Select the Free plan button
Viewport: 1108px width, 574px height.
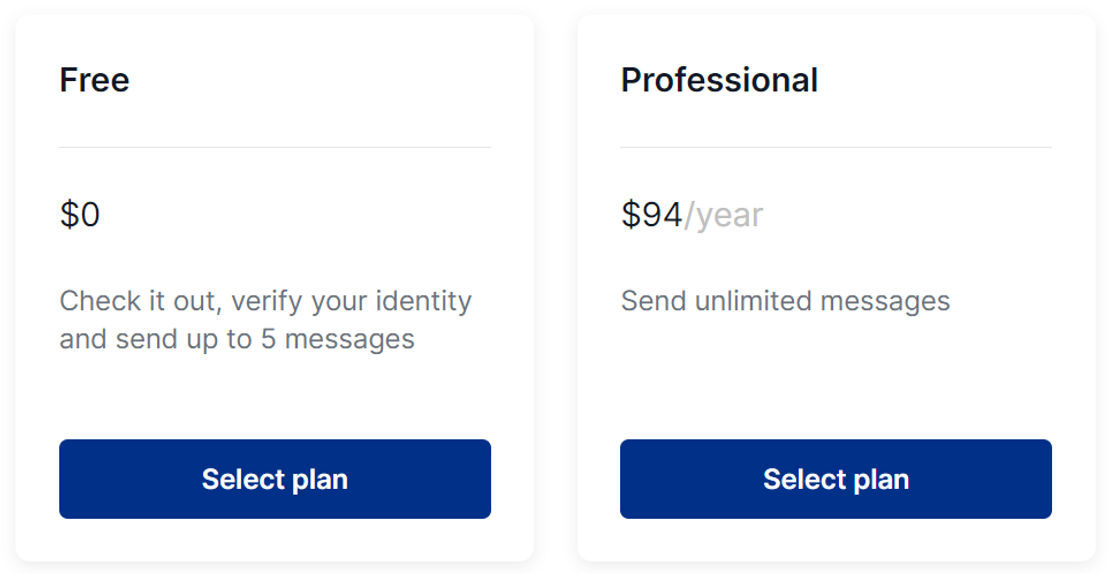[x=275, y=479]
